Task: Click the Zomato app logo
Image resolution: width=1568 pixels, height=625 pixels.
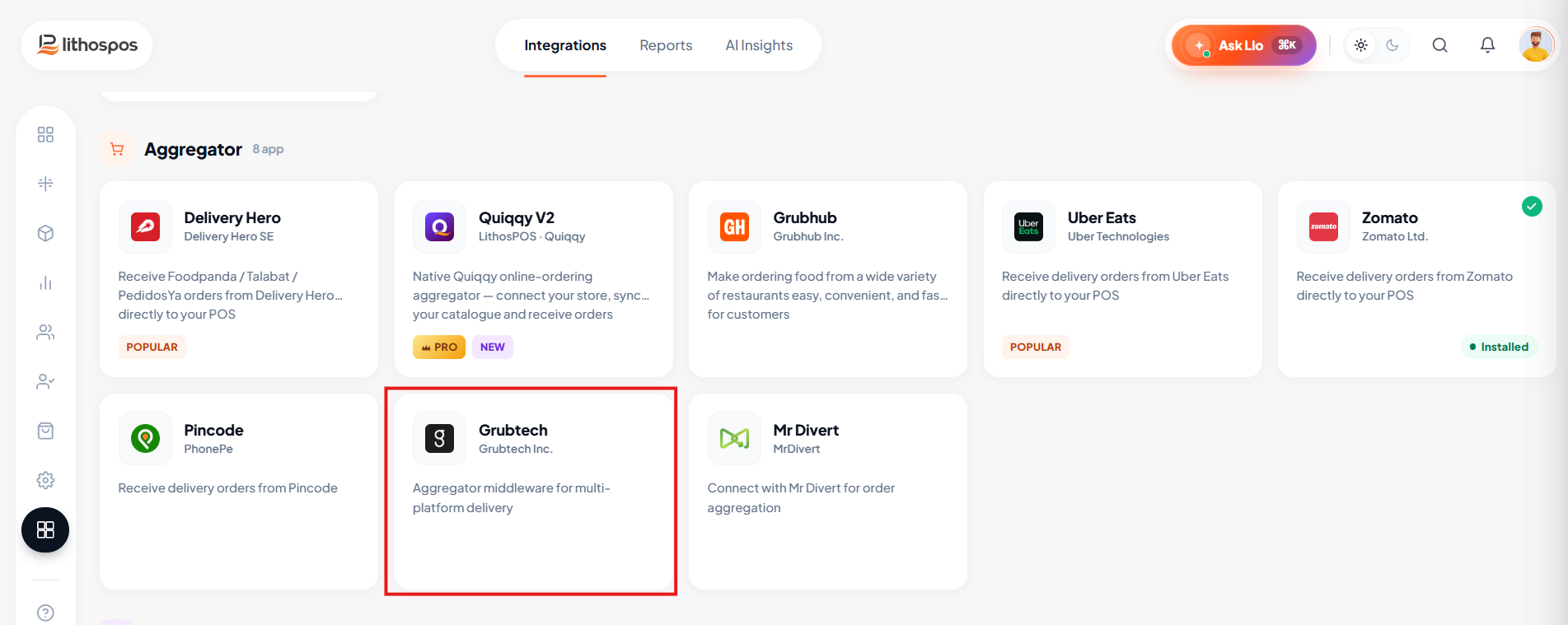Action: pyautogui.click(x=1323, y=226)
